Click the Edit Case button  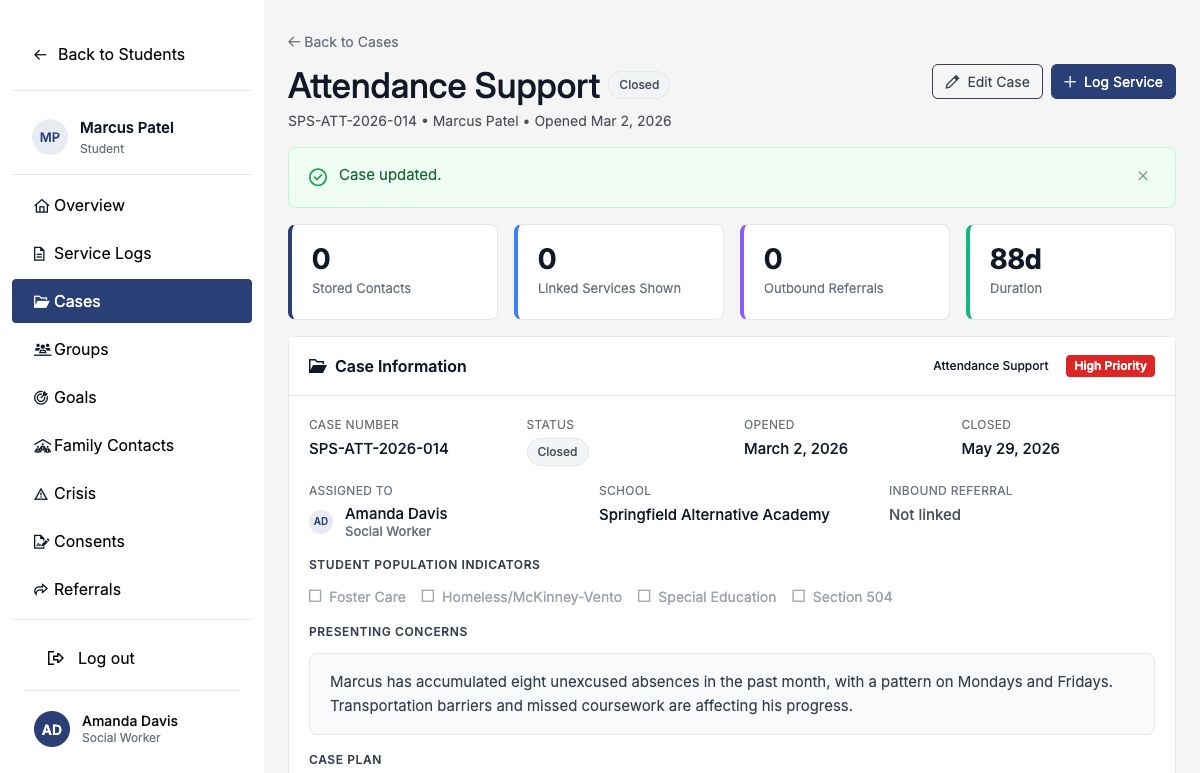coord(987,82)
